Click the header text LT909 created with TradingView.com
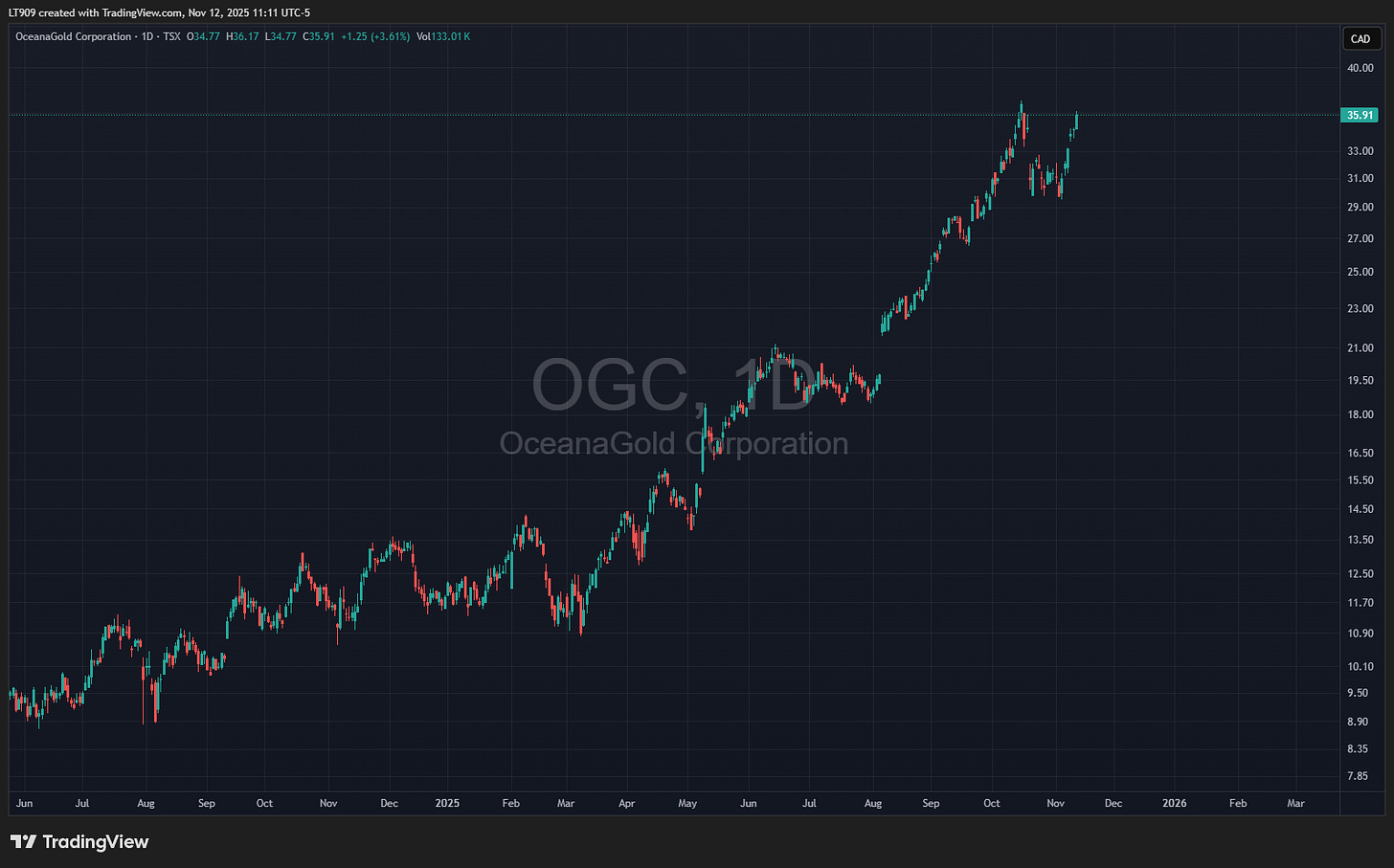This screenshot has height=868, width=1394. 96,12
